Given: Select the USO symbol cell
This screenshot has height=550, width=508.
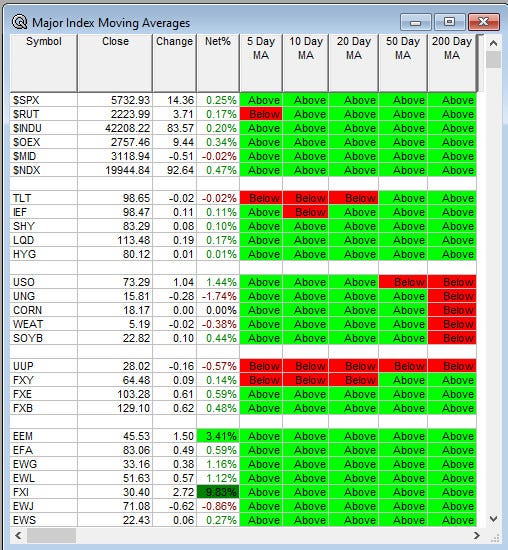Looking at the screenshot, I should coord(44,282).
